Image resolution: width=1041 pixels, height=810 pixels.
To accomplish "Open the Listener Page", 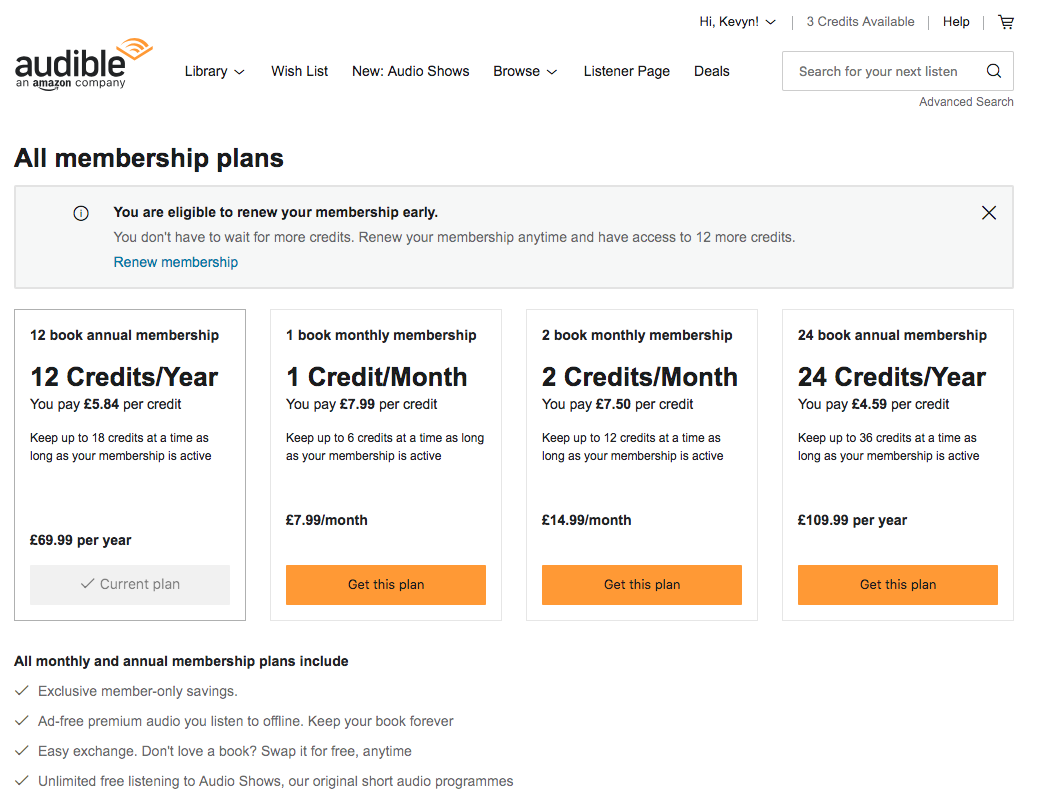I will tap(627, 72).
